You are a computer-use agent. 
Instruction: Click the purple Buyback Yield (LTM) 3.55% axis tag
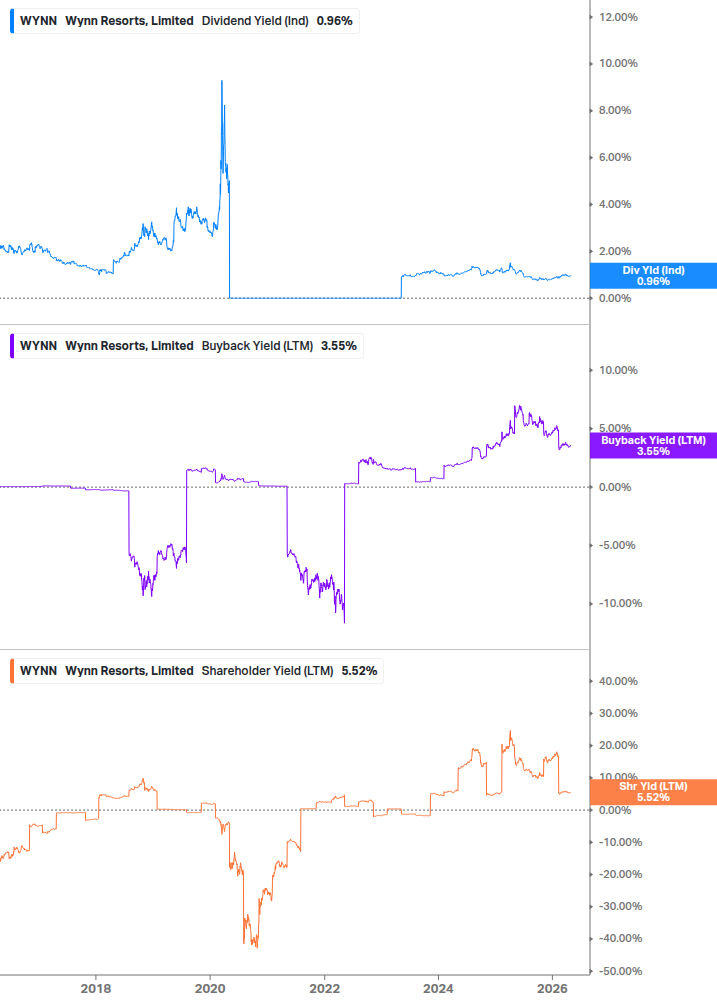click(x=653, y=445)
